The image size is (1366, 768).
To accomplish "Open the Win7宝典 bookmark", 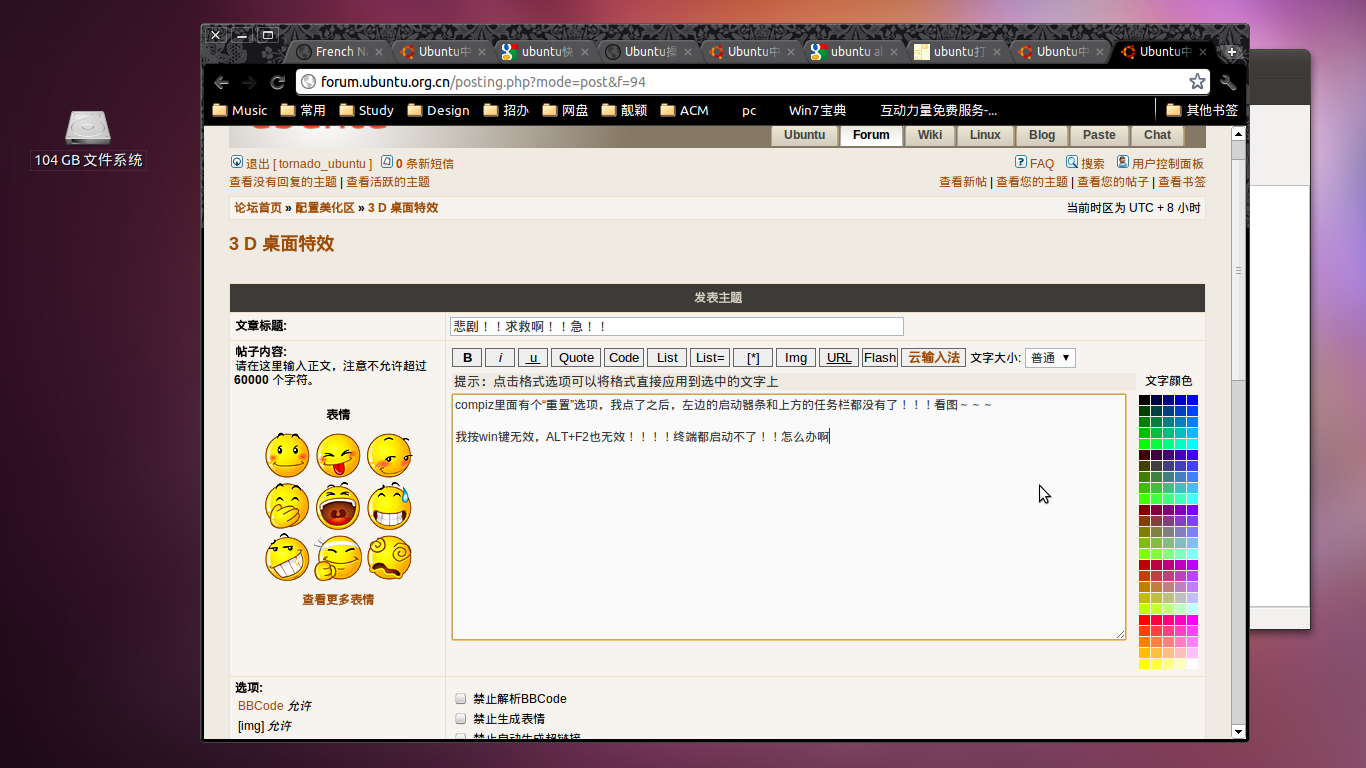I will 817,110.
